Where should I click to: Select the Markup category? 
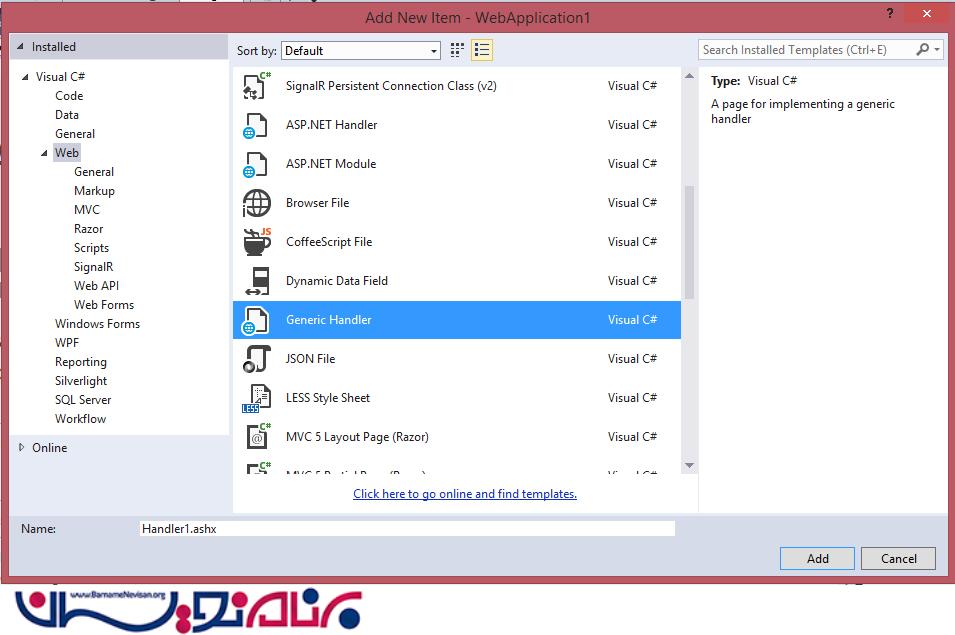pyautogui.click(x=94, y=191)
